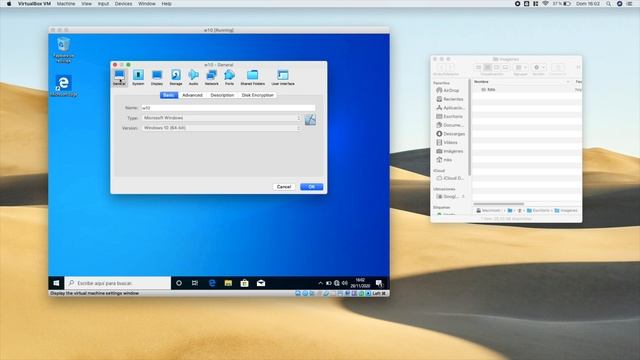Select the Microsoft Edge desktop shortcut
The height and width of the screenshot is (360, 640).
pyautogui.click(x=63, y=86)
